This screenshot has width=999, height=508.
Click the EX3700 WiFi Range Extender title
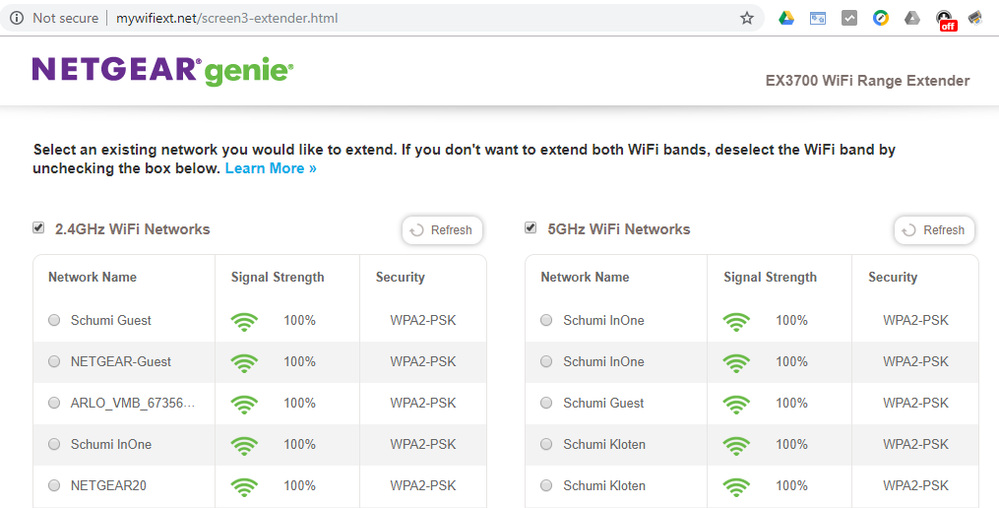[868, 81]
